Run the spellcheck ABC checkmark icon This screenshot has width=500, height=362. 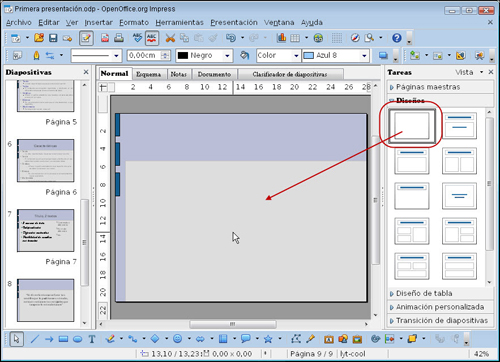[x=137, y=38]
